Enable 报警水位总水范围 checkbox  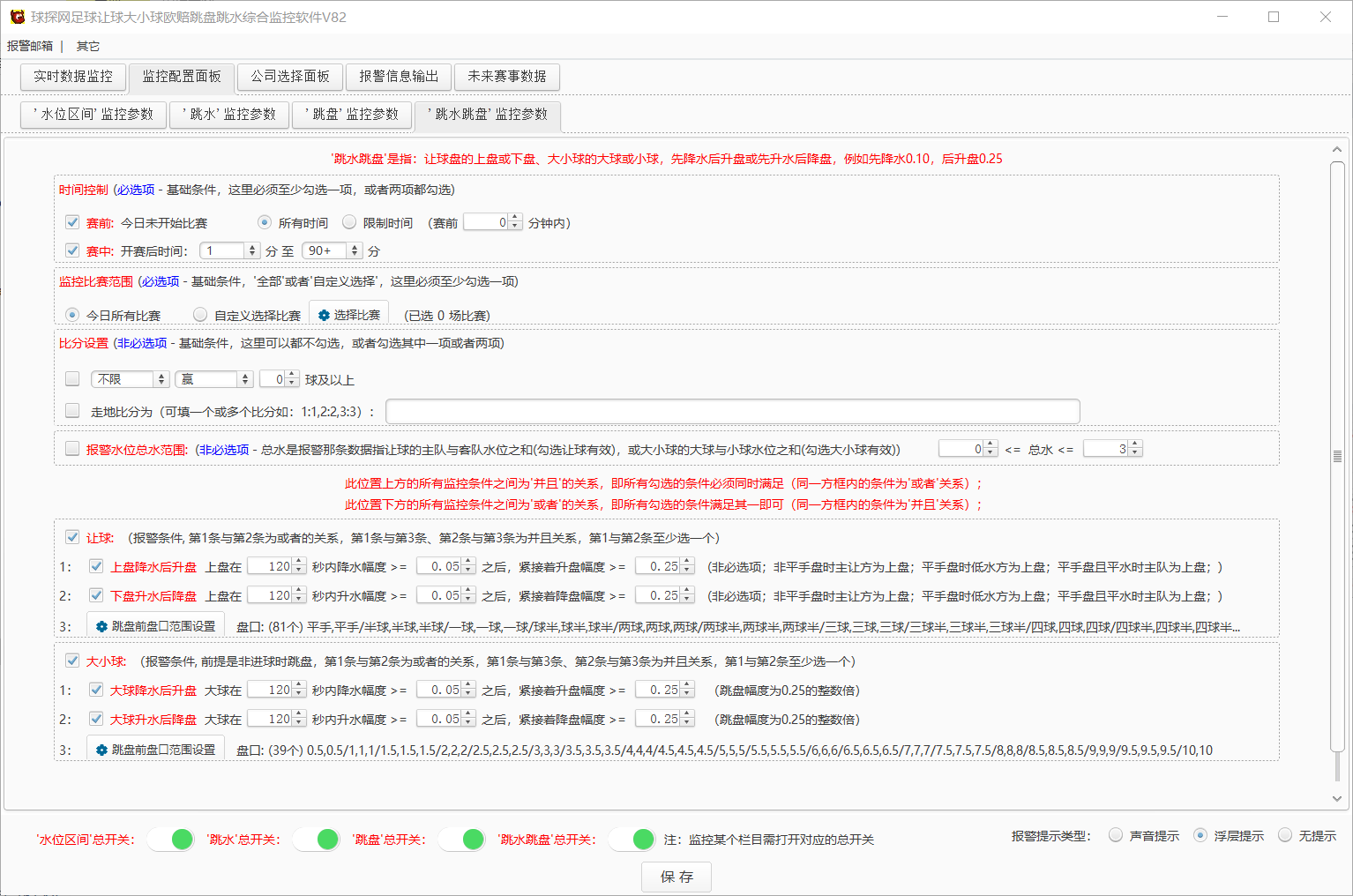pyautogui.click(x=72, y=448)
